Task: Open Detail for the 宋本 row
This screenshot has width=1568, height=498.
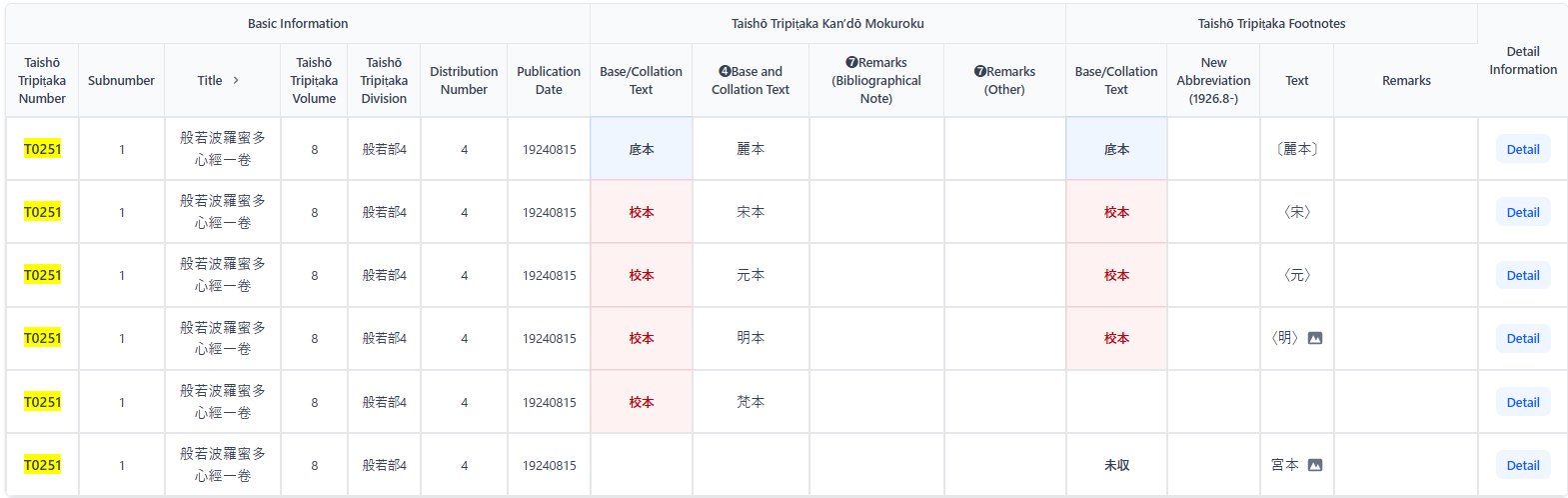Action: 1522,212
